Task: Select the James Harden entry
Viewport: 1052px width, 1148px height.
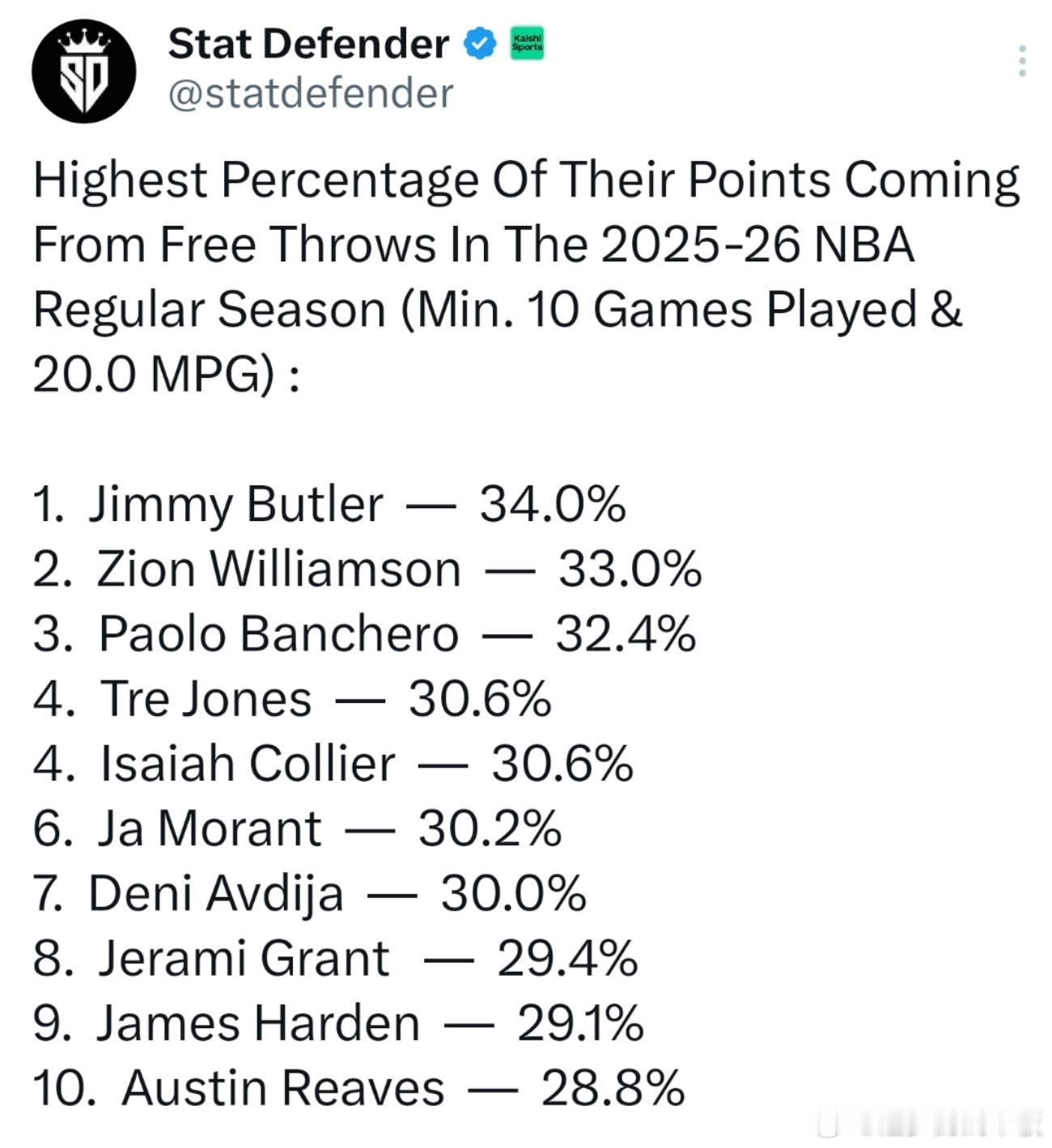Action: [x=258, y=1023]
